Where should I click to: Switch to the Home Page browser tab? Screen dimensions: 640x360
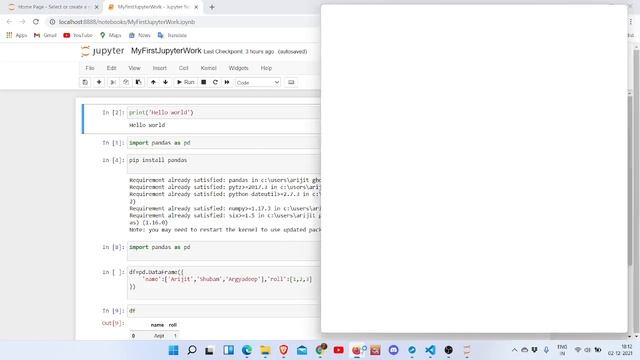point(52,7)
